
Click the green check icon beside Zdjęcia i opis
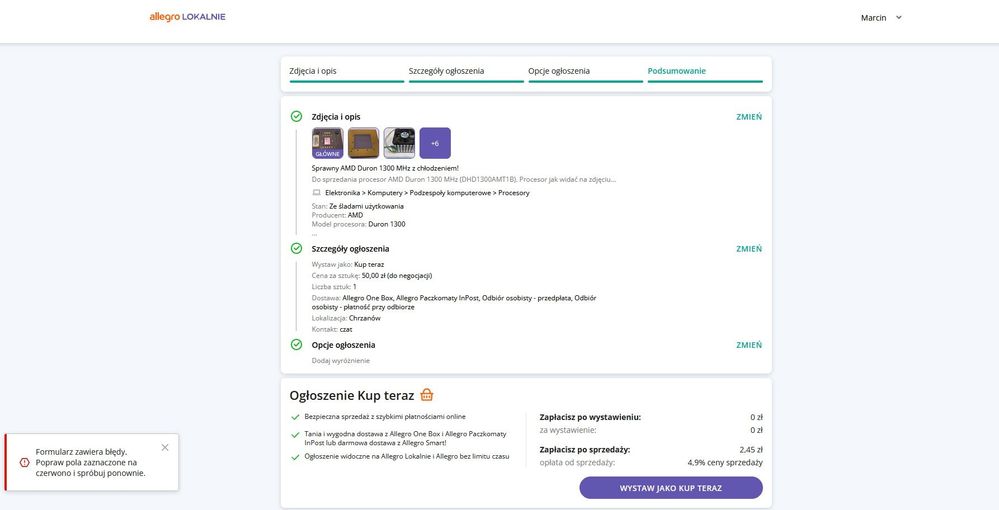pos(296,116)
